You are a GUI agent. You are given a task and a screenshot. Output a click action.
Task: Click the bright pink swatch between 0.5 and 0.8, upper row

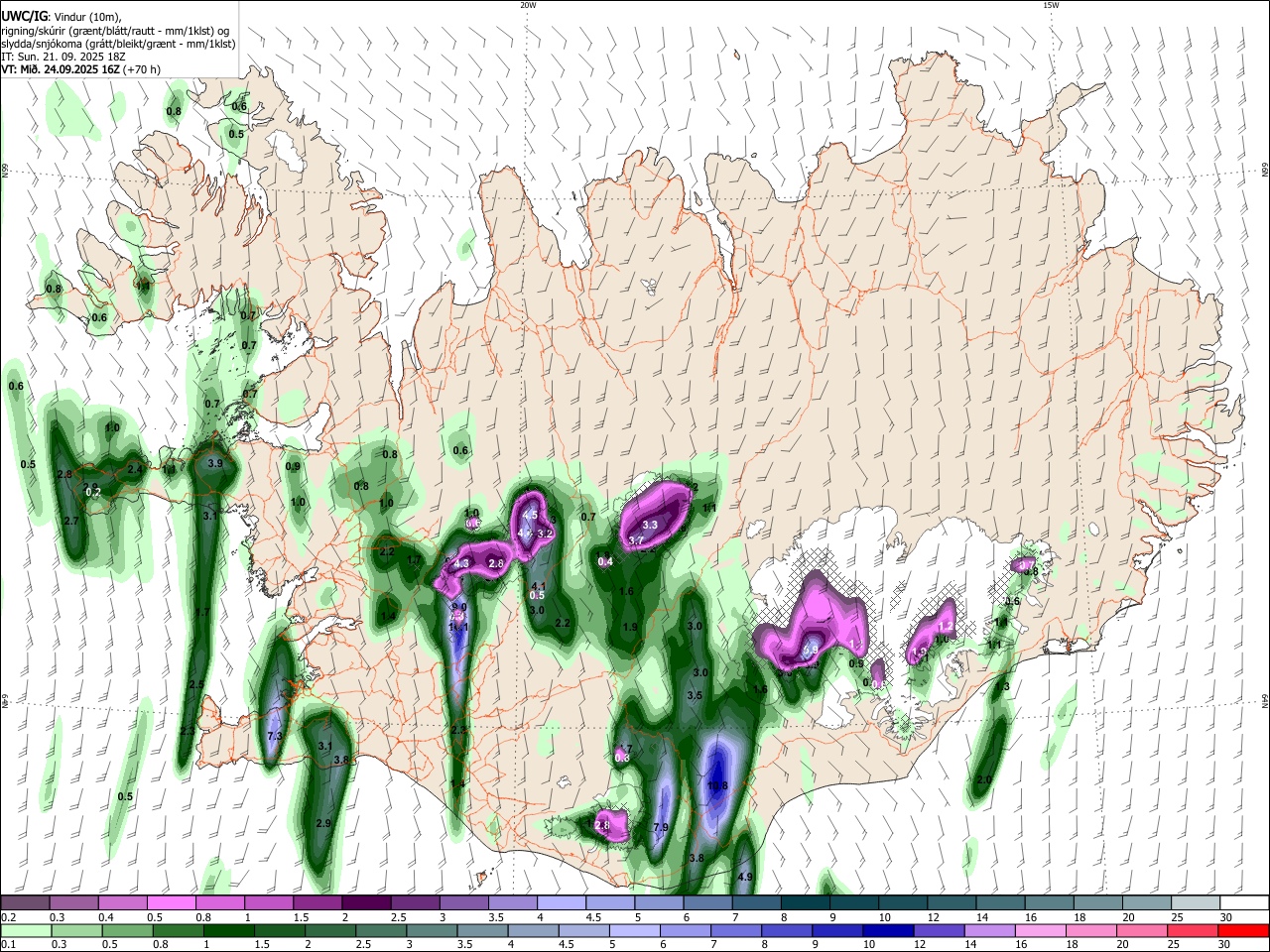pos(171,902)
